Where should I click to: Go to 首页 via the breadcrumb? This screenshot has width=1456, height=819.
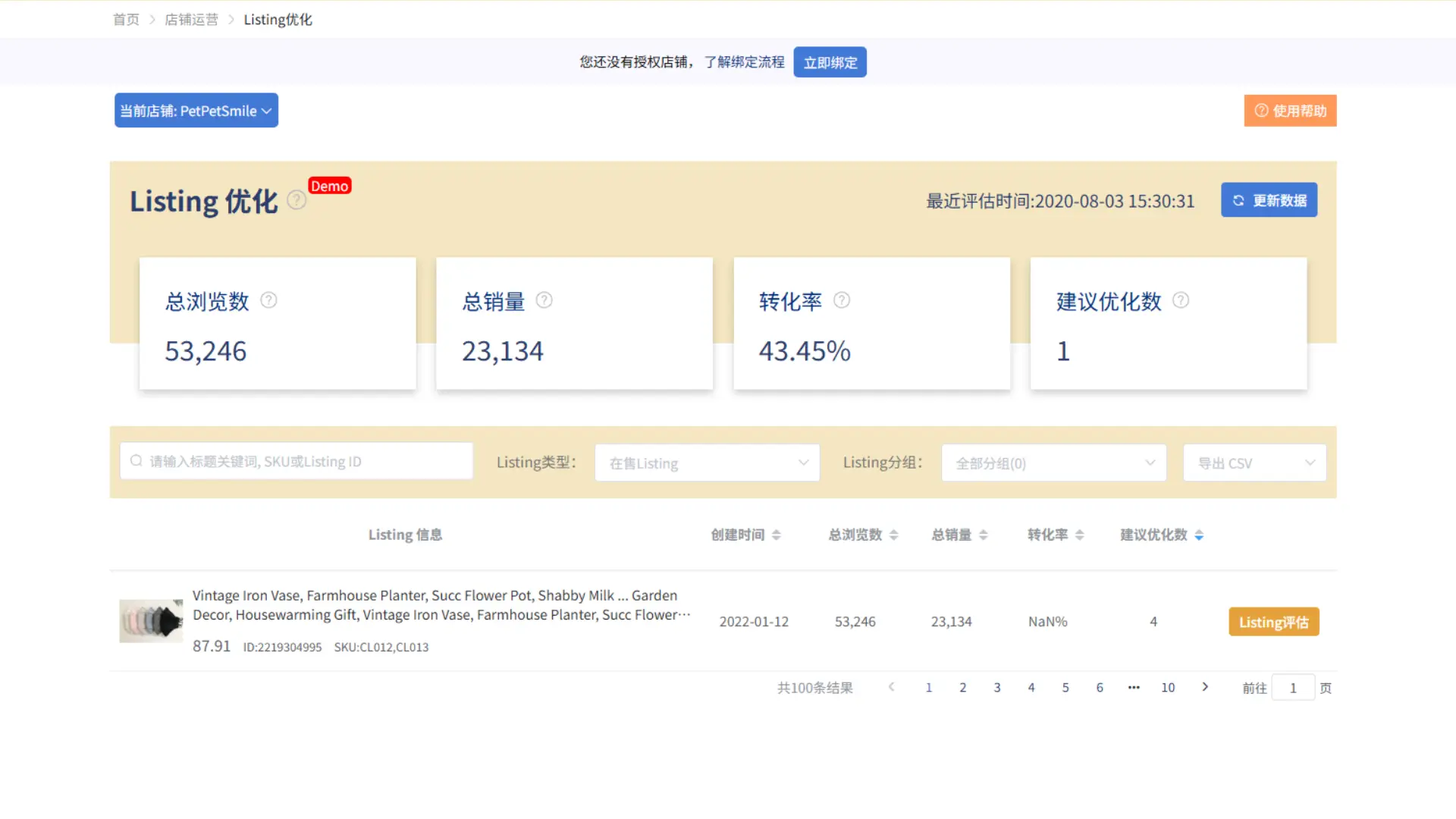[126, 19]
